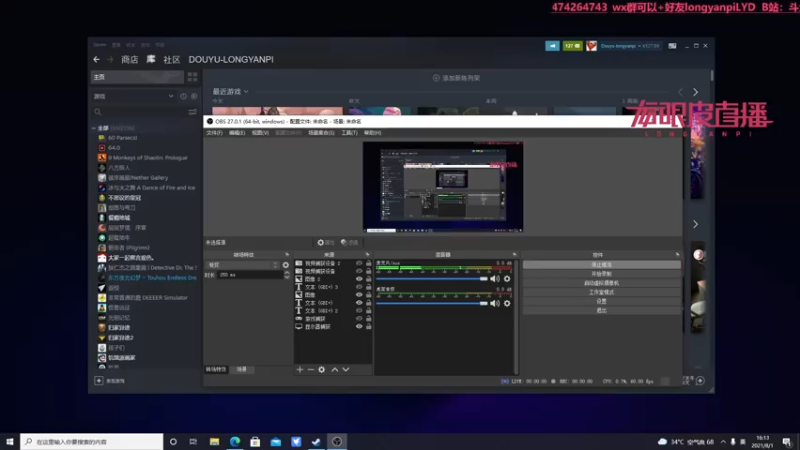800x450 pixels.
Task: Click Windows taskbar search box
Action: click(92, 441)
